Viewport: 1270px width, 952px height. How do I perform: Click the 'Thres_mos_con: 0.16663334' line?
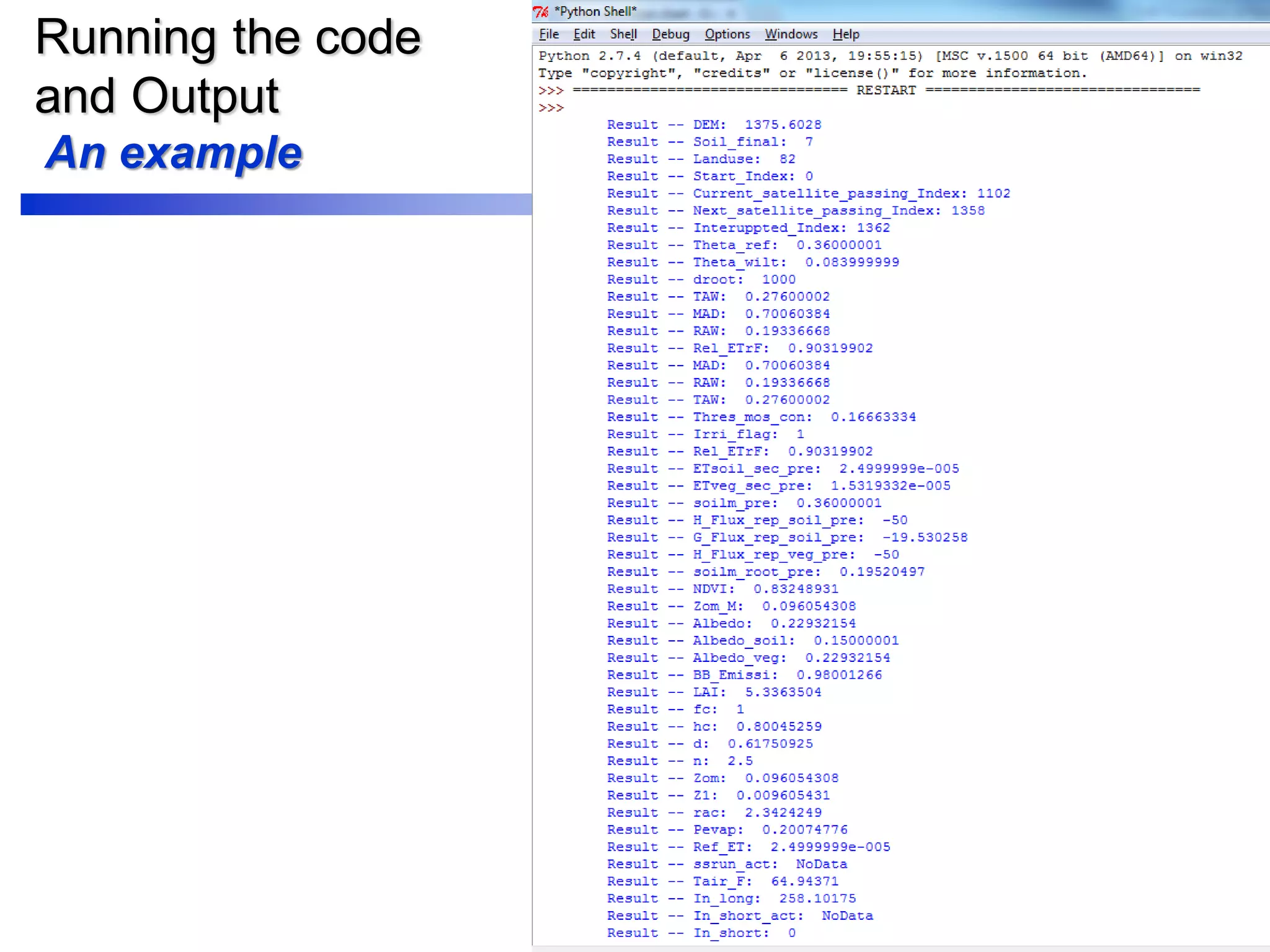pos(762,417)
